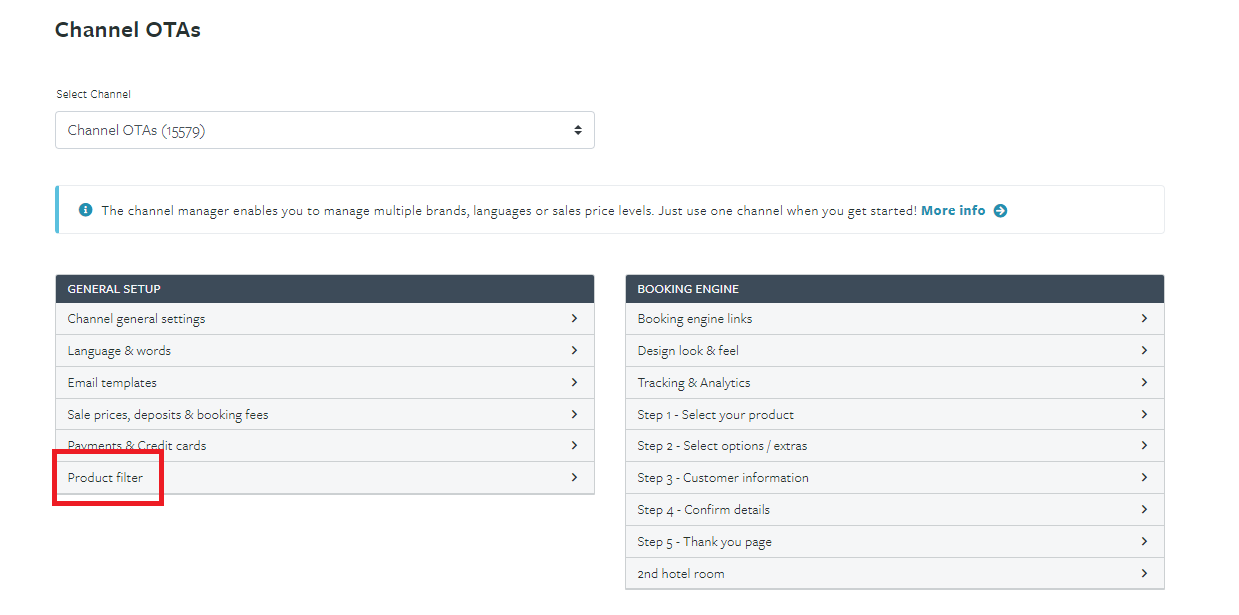Click the dropdown arrows in channel selector
Viewport: 1239px width, 615px height.
click(x=577, y=130)
